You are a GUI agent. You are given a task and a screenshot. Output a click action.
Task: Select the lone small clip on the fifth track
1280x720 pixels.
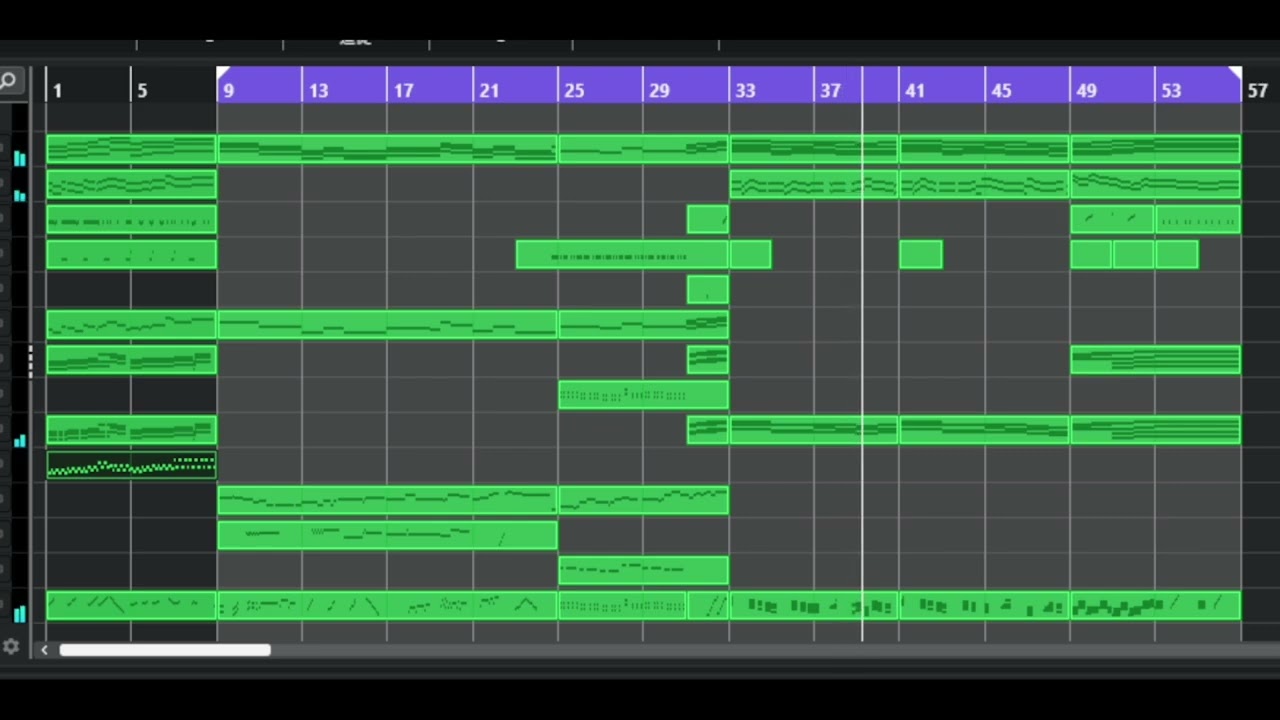(x=708, y=290)
